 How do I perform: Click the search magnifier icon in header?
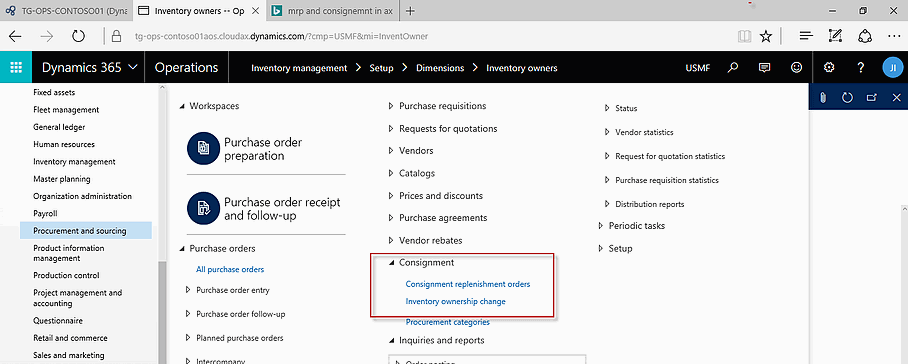pyautogui.click(x=733, y=68)
